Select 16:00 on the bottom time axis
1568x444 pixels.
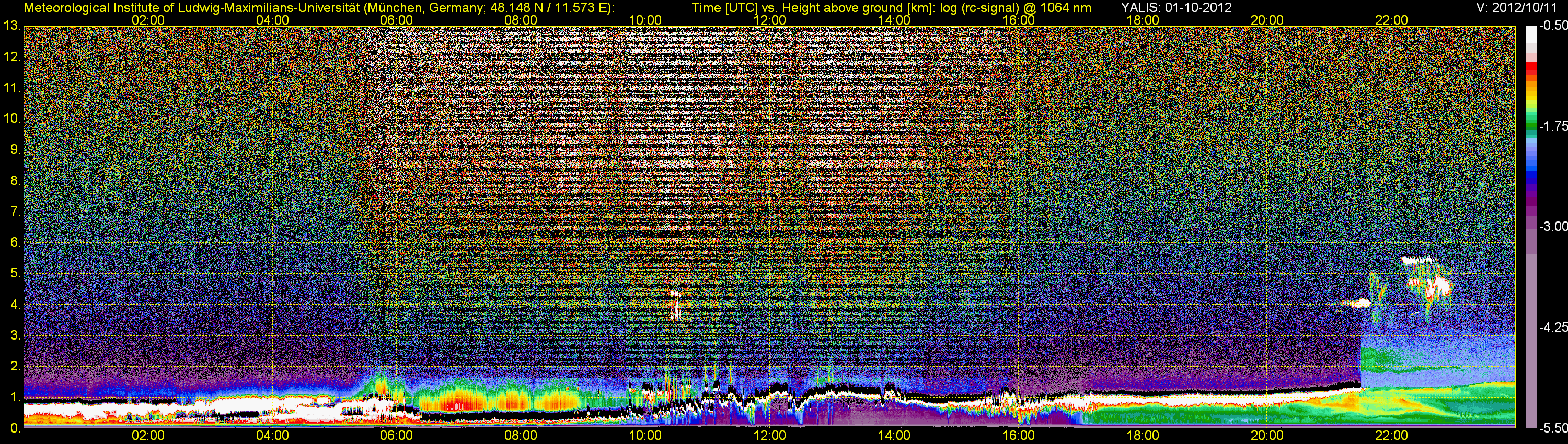point(1018,436)
